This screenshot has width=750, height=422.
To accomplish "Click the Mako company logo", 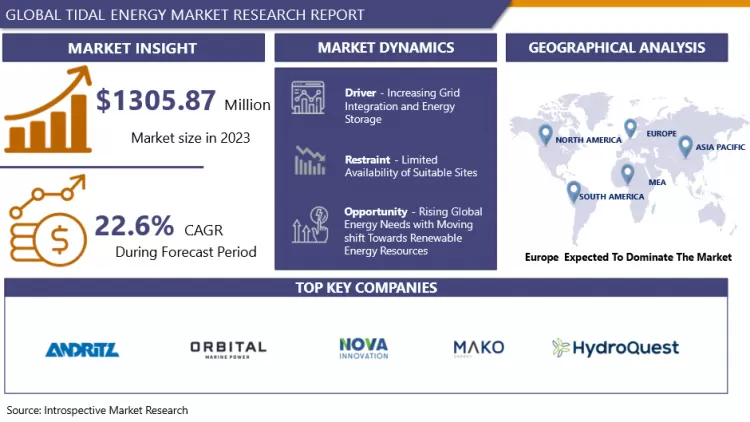I will click(x=478, y=348).
